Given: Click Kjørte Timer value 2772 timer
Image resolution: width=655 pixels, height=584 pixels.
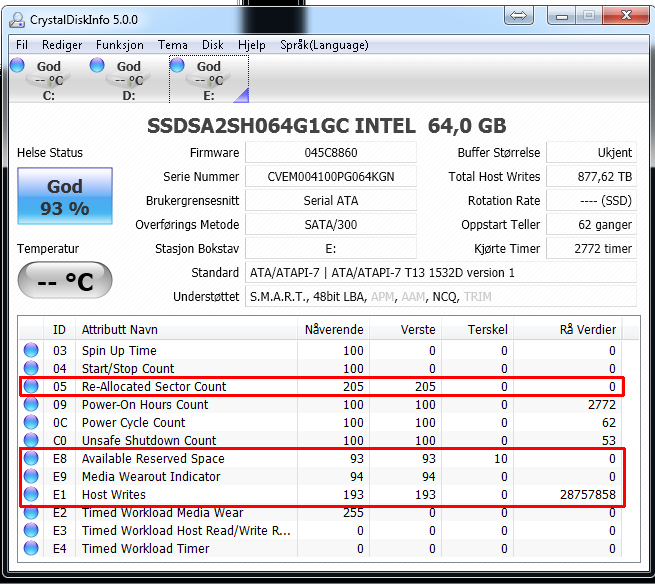Looking at the screenshot, I should [592, 249].
